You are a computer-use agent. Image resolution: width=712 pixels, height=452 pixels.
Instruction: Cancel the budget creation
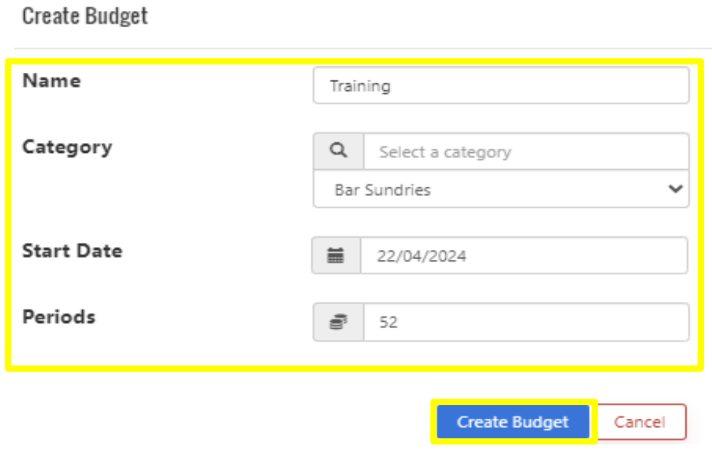[639, 422]
